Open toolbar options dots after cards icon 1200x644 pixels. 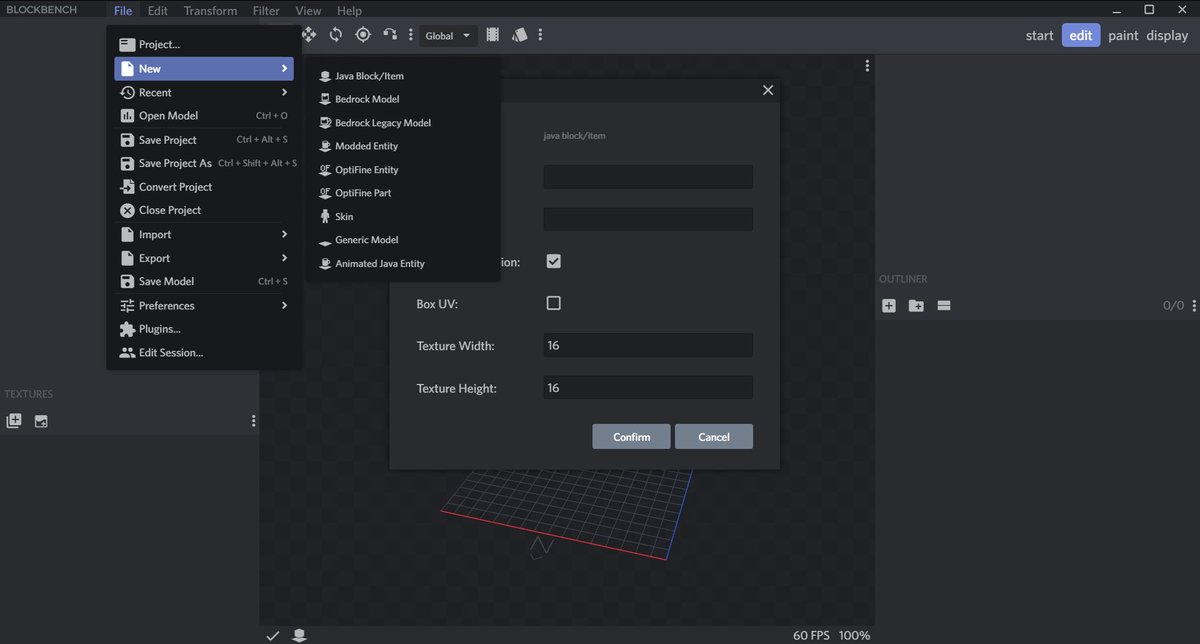click(541, 35)
